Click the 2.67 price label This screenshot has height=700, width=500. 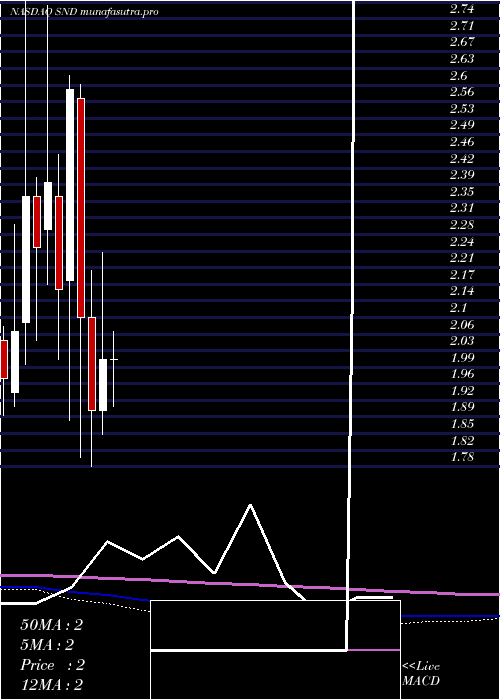pos(462,42)
